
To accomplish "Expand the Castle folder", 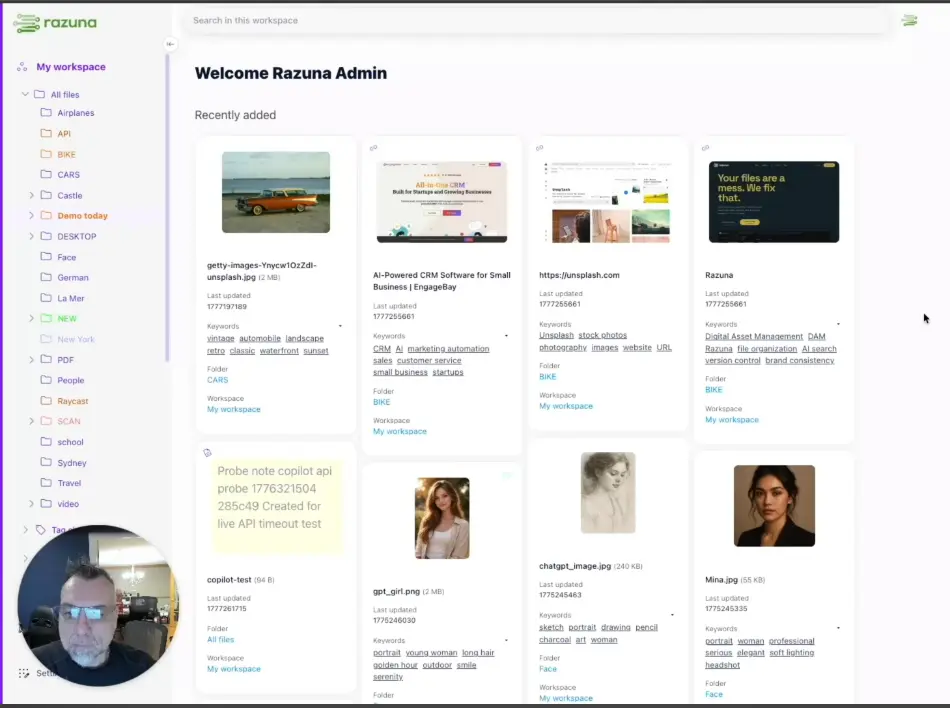I will (32, 195).
